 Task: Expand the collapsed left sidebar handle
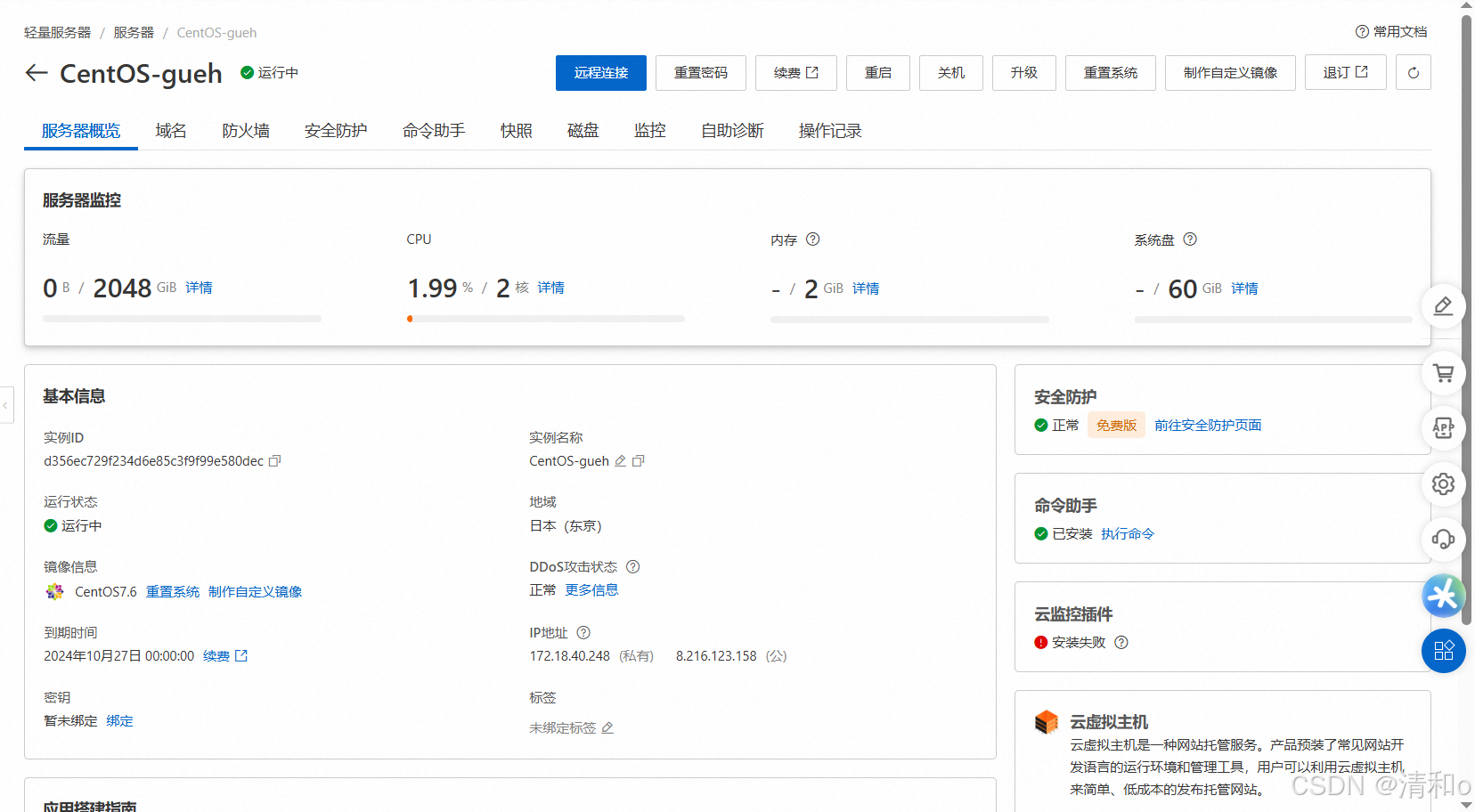[6, 405]
